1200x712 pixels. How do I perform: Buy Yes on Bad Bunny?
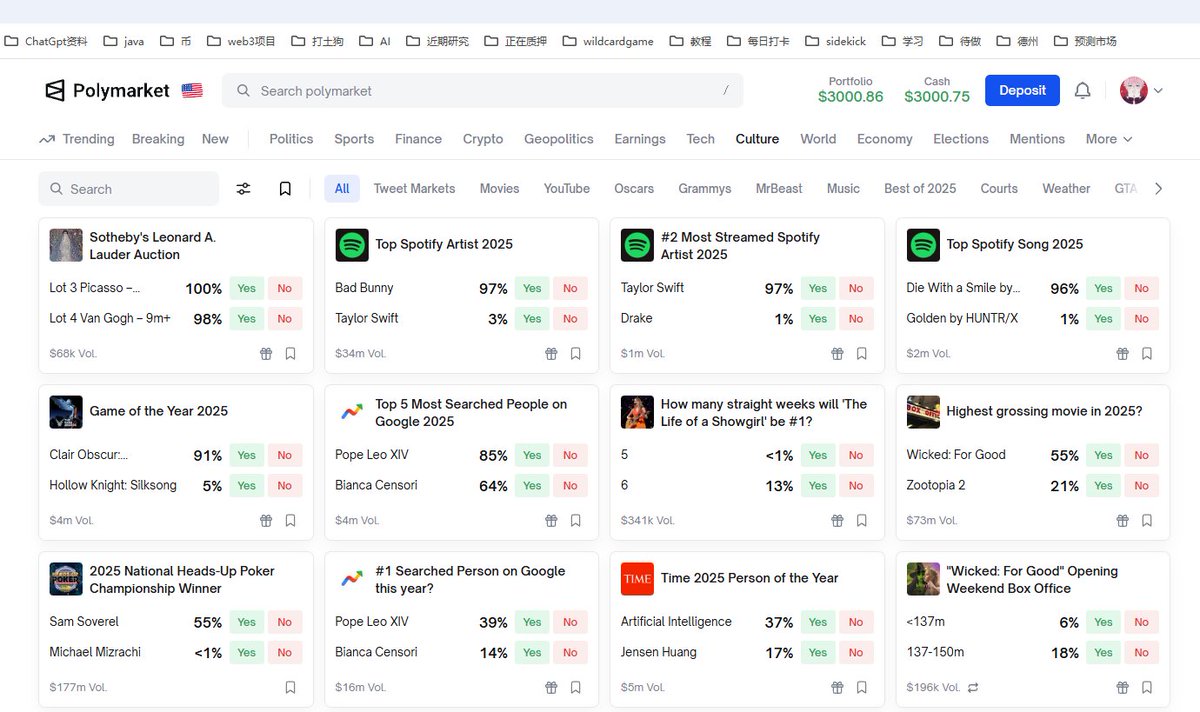coord(532,288)
